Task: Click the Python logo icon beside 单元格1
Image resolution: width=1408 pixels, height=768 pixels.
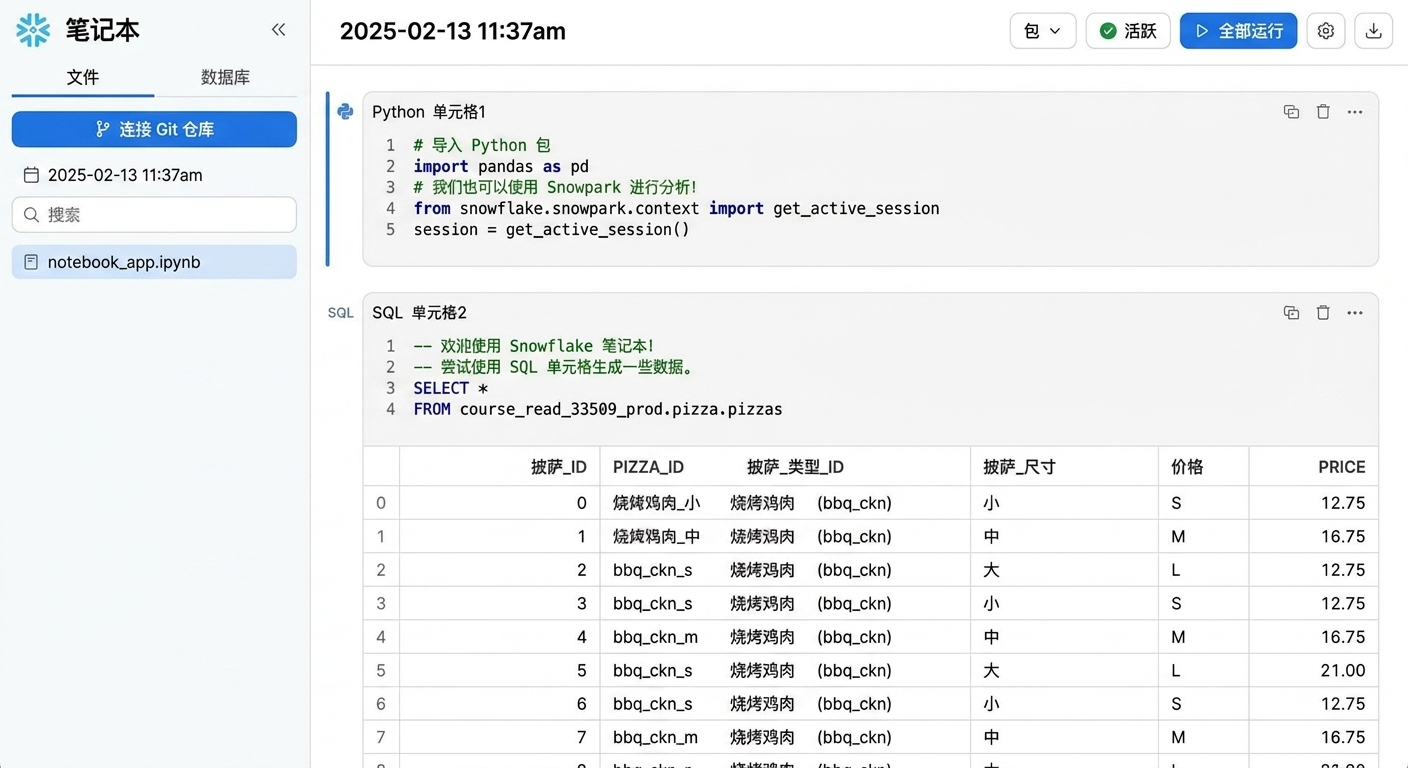Action: coord(345,111)
